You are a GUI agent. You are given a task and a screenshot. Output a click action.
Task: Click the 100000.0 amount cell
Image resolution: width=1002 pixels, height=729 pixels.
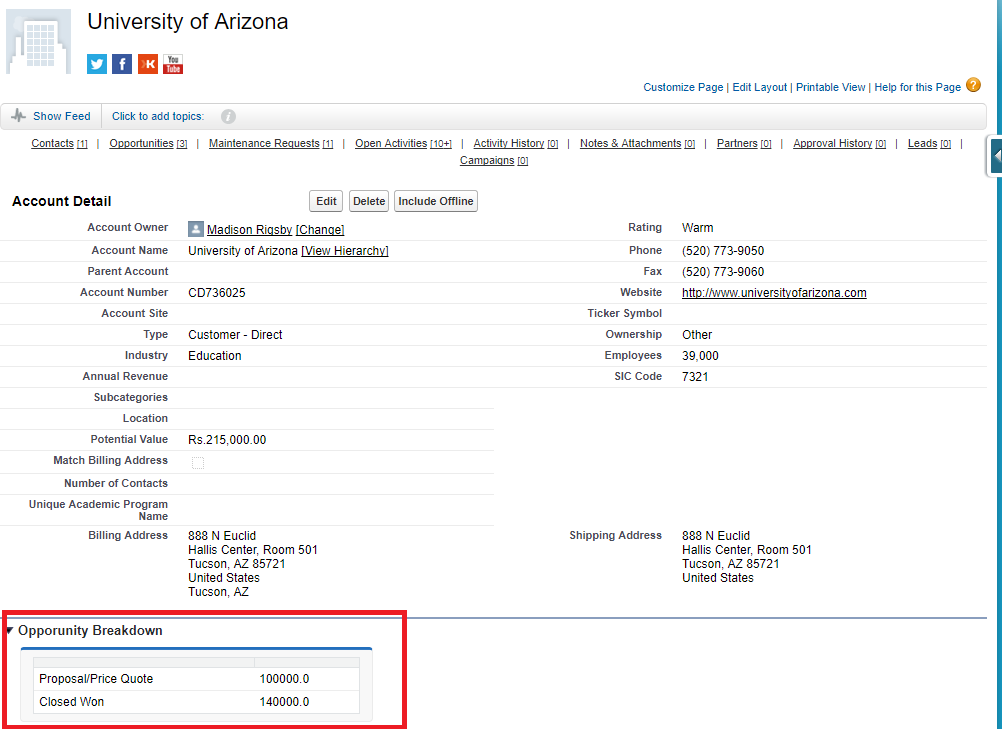284,679
